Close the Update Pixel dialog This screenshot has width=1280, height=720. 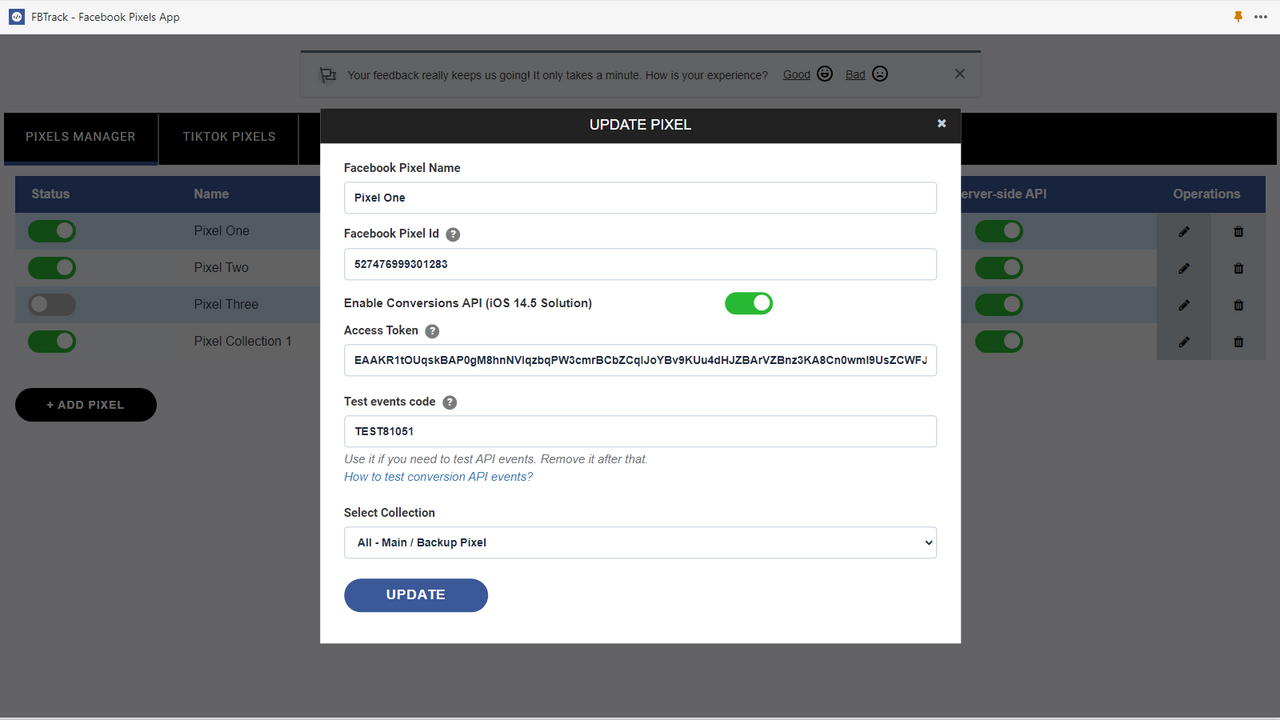(941, 124)
